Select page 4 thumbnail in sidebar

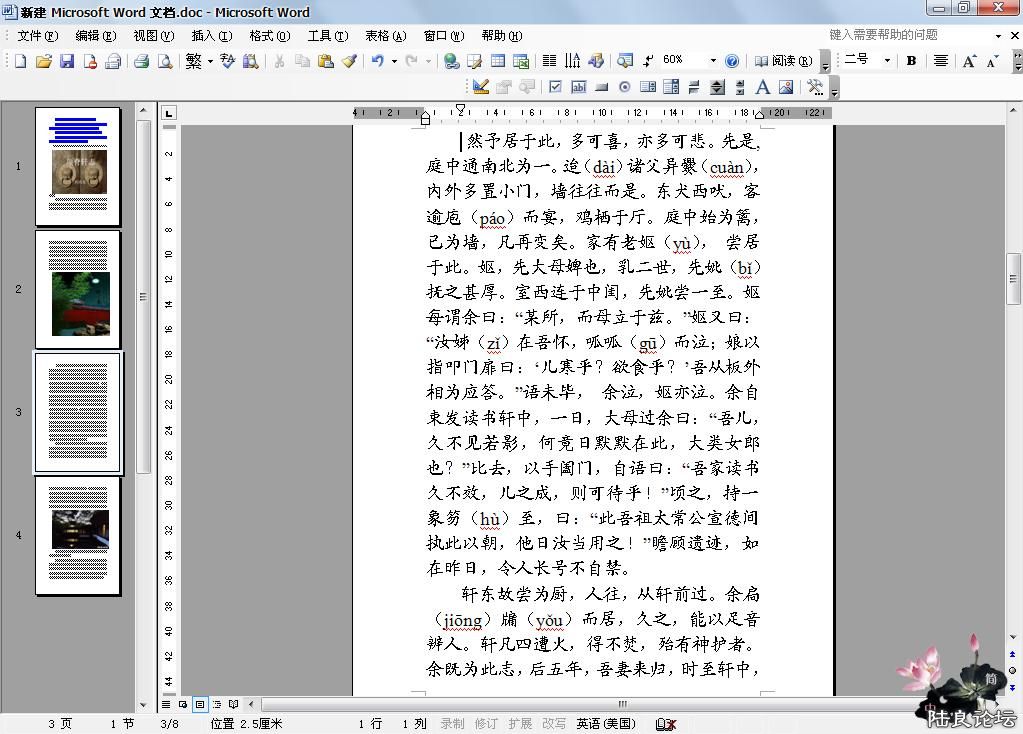78,535
